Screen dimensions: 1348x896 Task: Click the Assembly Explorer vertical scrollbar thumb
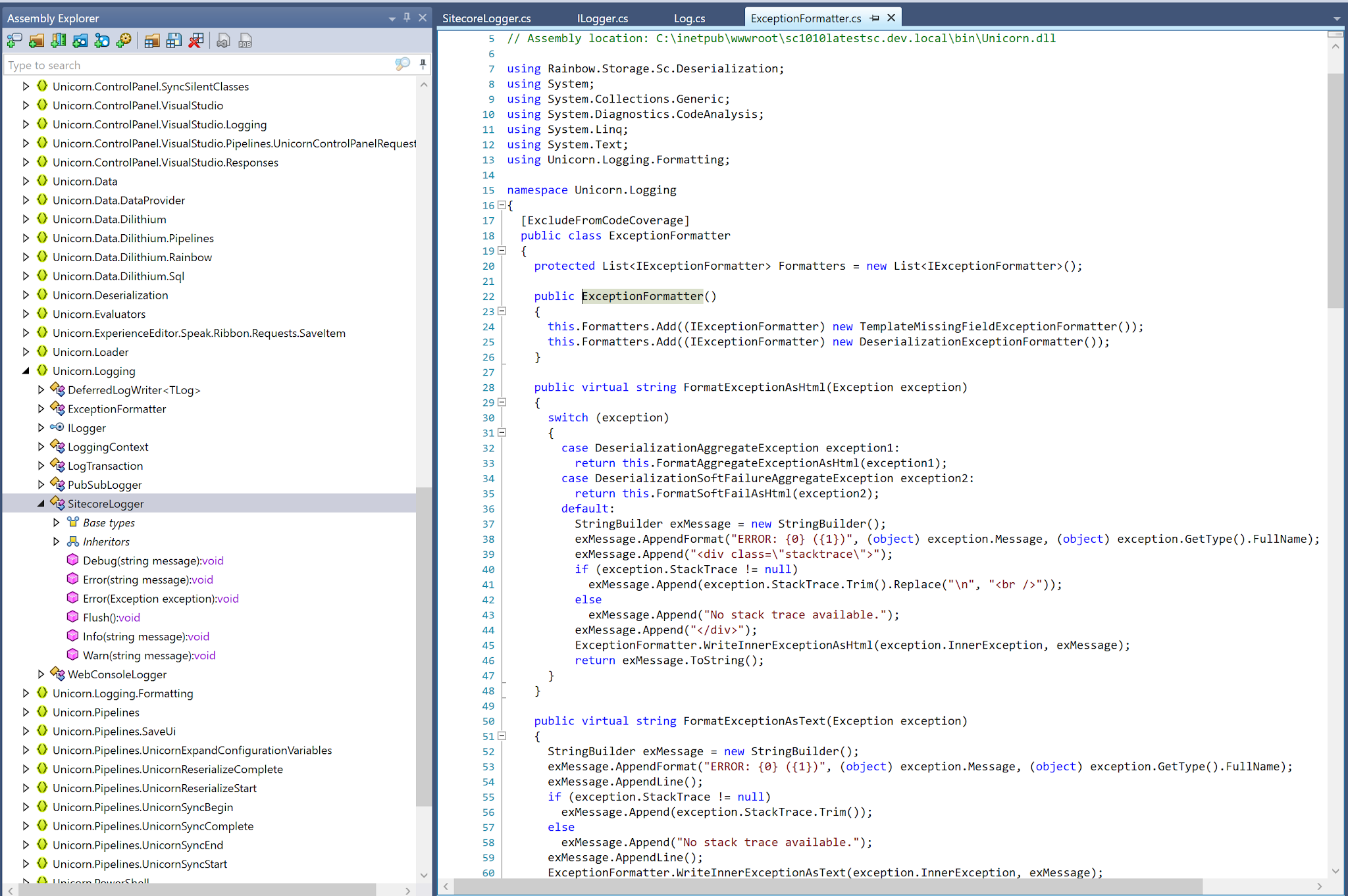tap(423, 646)
